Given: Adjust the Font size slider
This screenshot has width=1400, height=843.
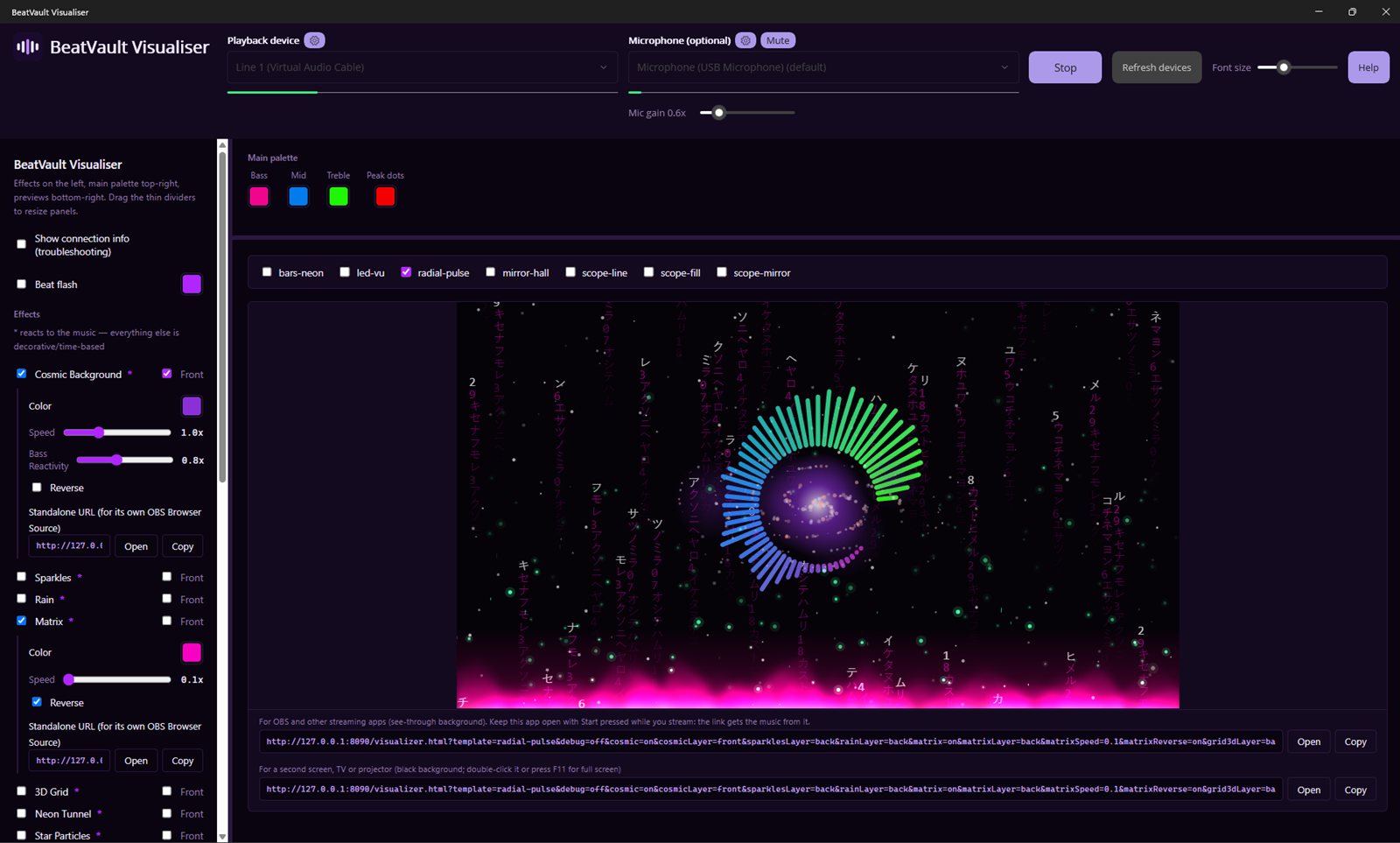Looking at the screenshot, I should (x=1298, y=67).
